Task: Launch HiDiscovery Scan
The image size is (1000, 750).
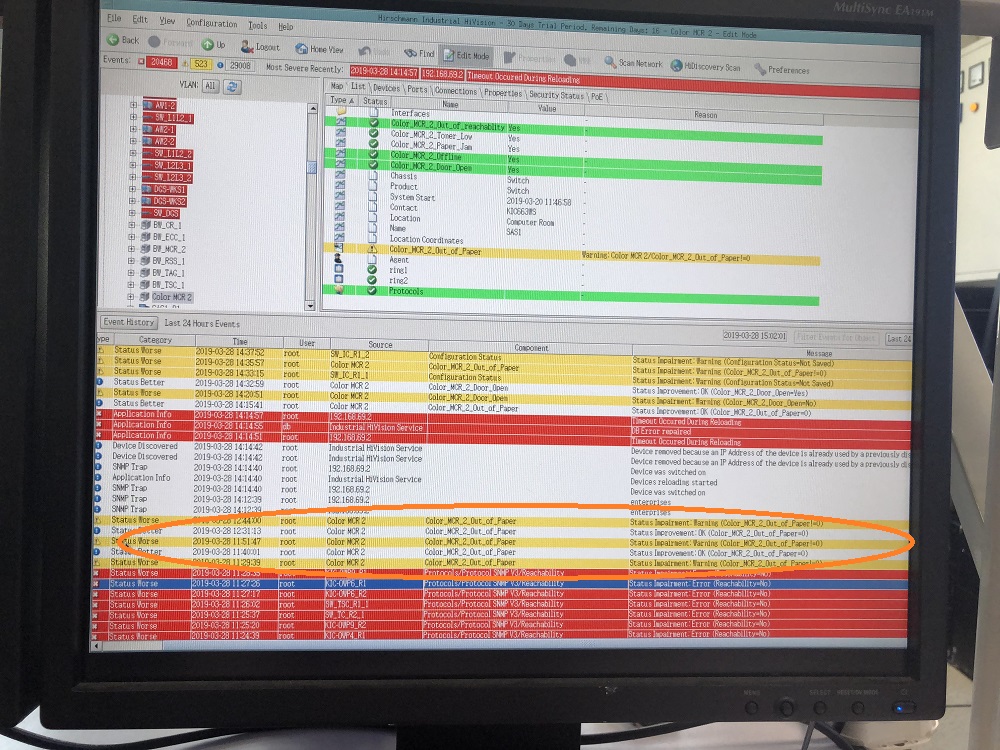Action: click(x=676, y=66)
